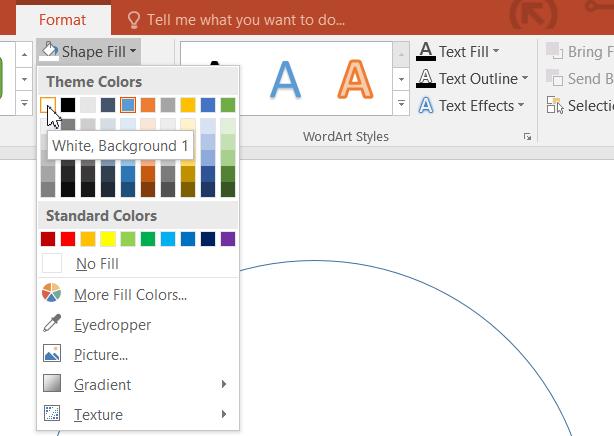Click the Selection Pane button
The height and width of the screenshot is (436, 614).
[580, 104]
